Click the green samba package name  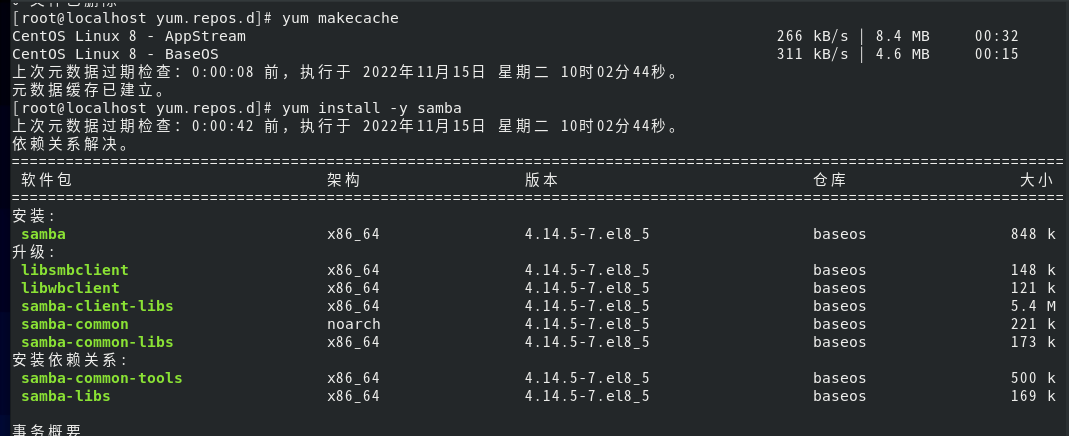[x=43, y=234]
